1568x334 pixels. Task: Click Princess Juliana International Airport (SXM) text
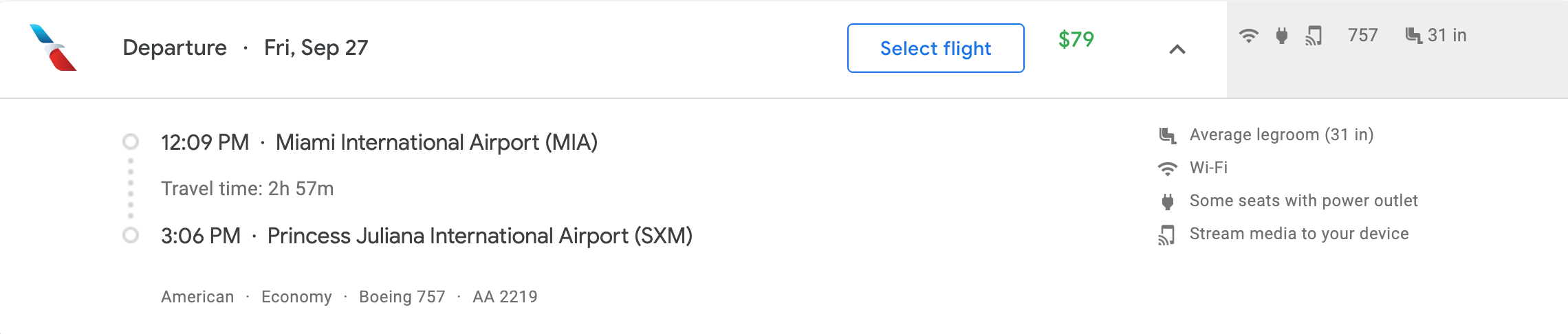coord(480,236)
